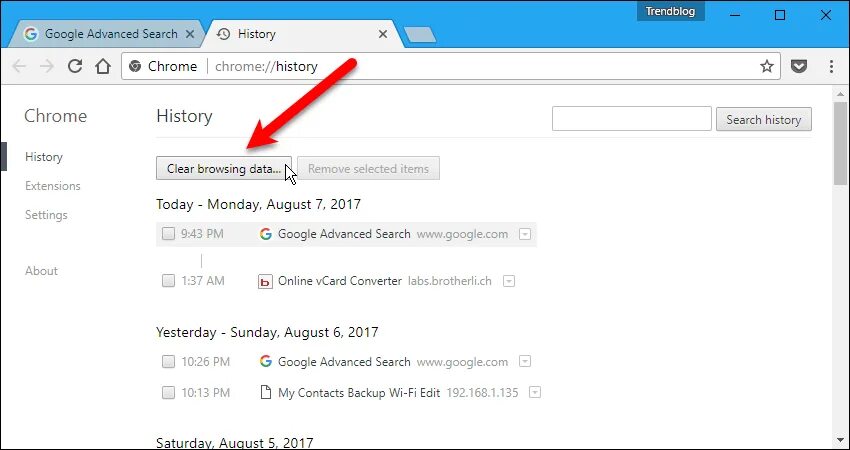Click the Clear browsing data button
This screenshot has height=450, width=850.
[224, 168]
